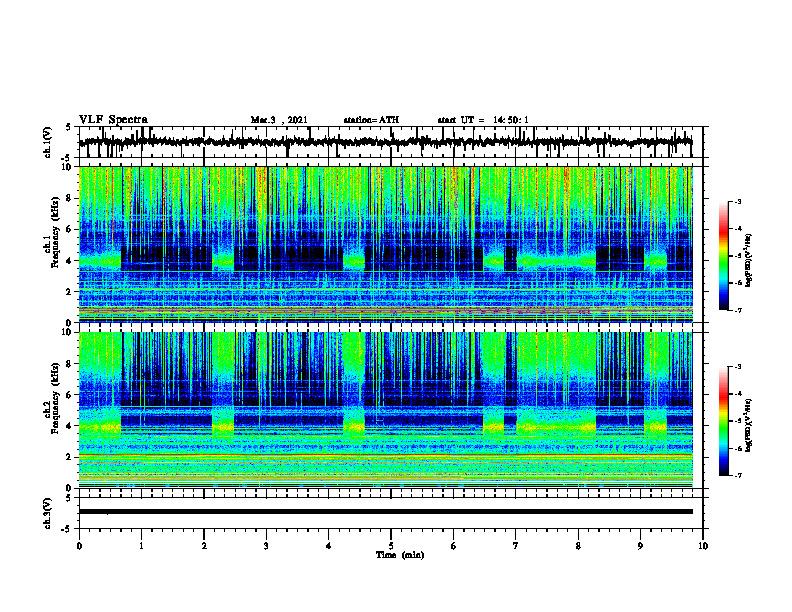The height and width of the screenshot is (612, 792).
Task: Click the "station=ATH" header label
Action: coord(371,120)
